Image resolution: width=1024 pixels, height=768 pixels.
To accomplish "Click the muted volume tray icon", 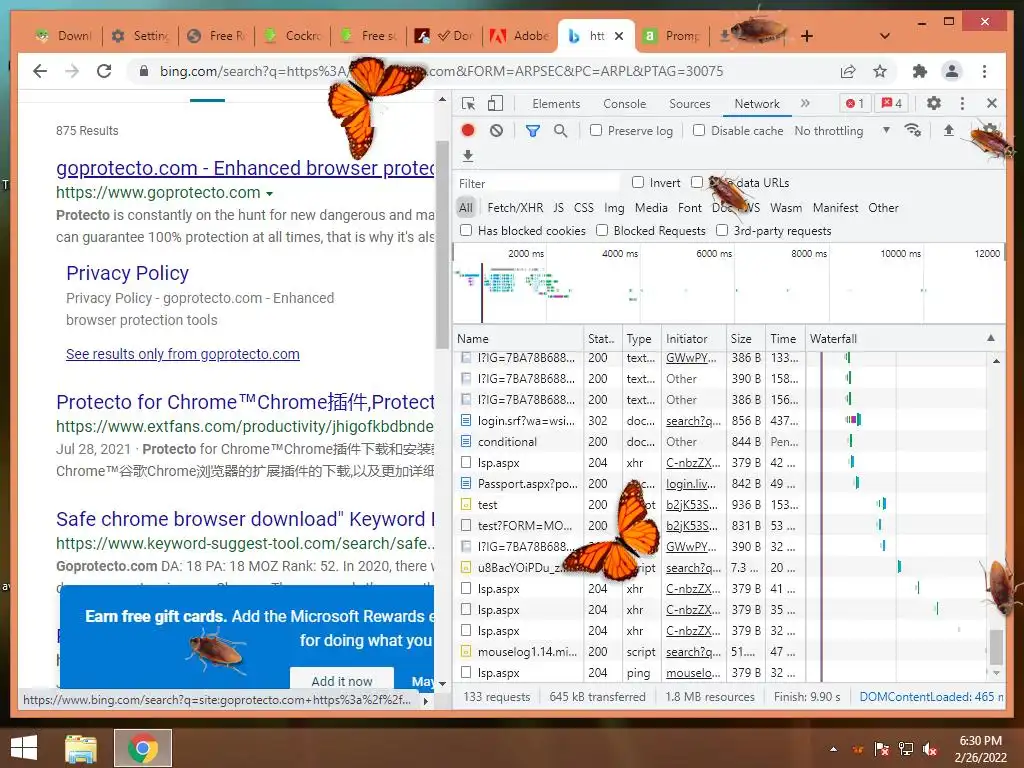I will 930,749.
